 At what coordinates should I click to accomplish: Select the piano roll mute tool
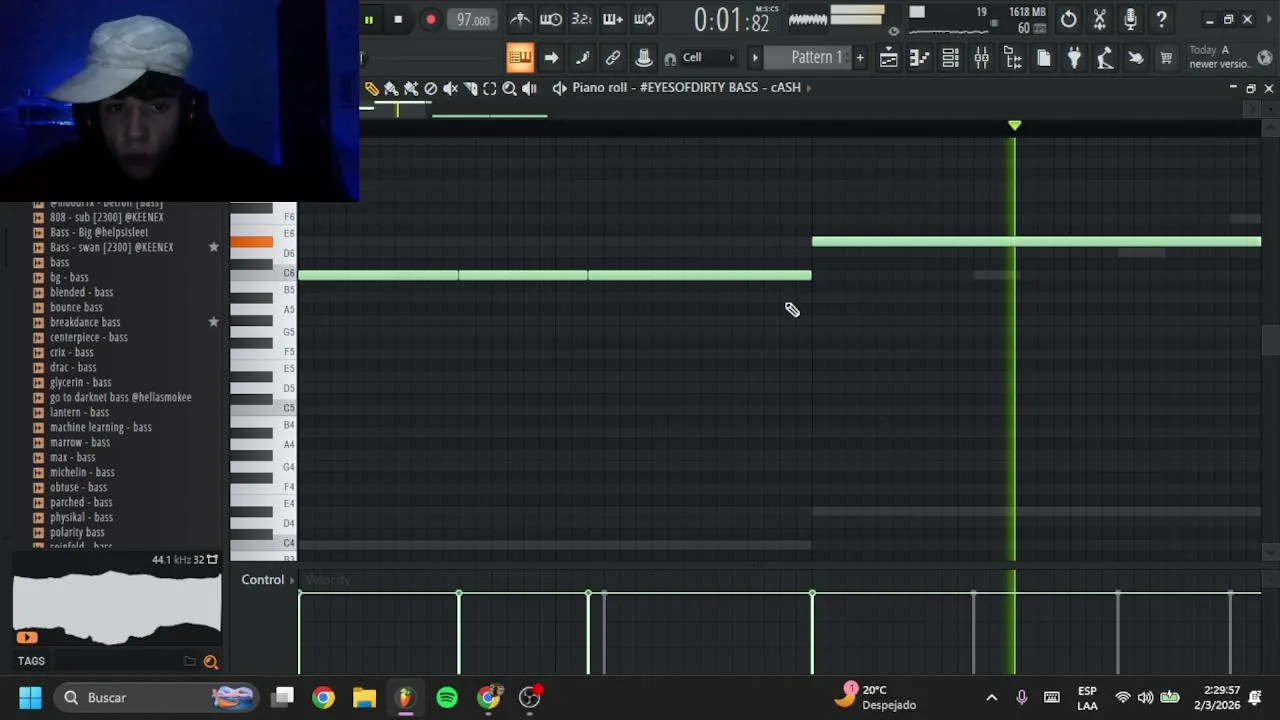(450, 88)
